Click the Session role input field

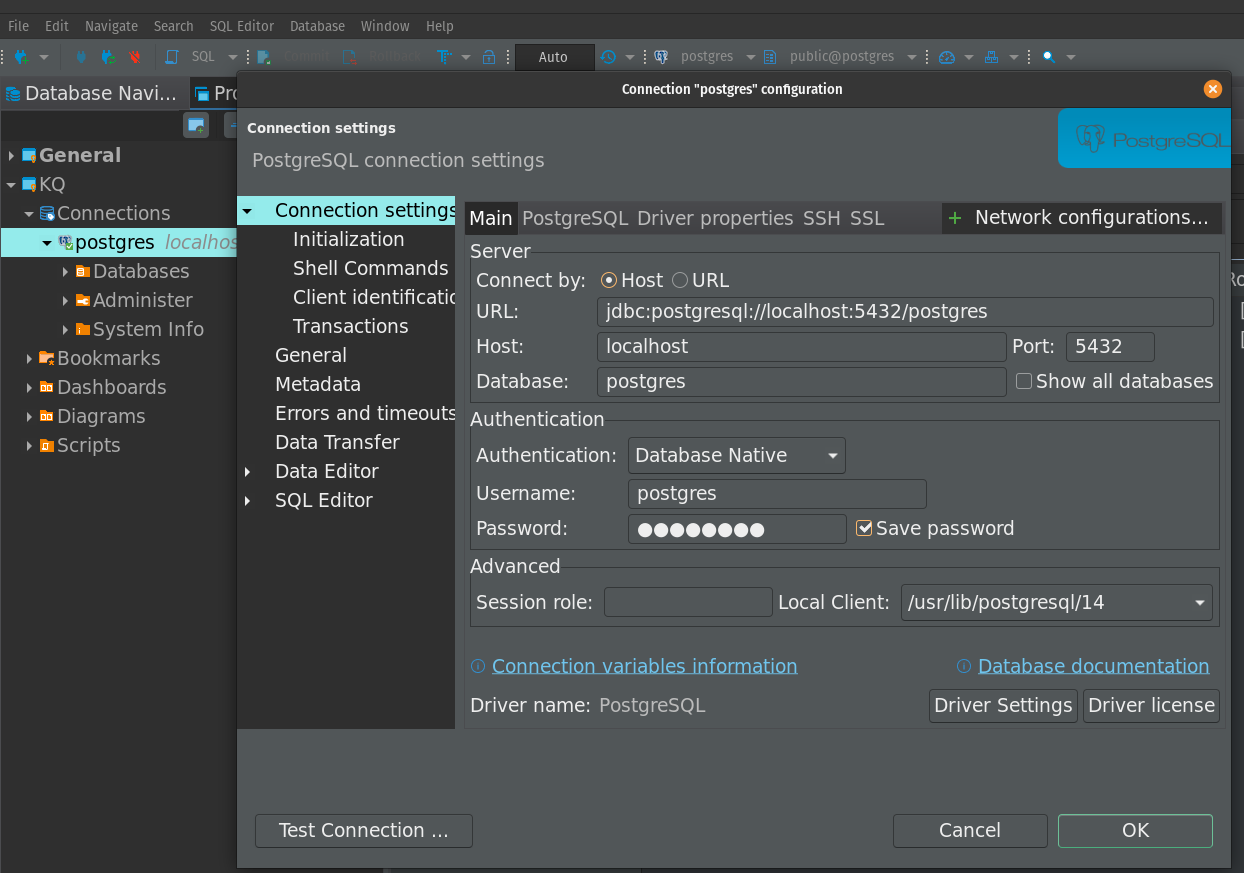[688, 602]
